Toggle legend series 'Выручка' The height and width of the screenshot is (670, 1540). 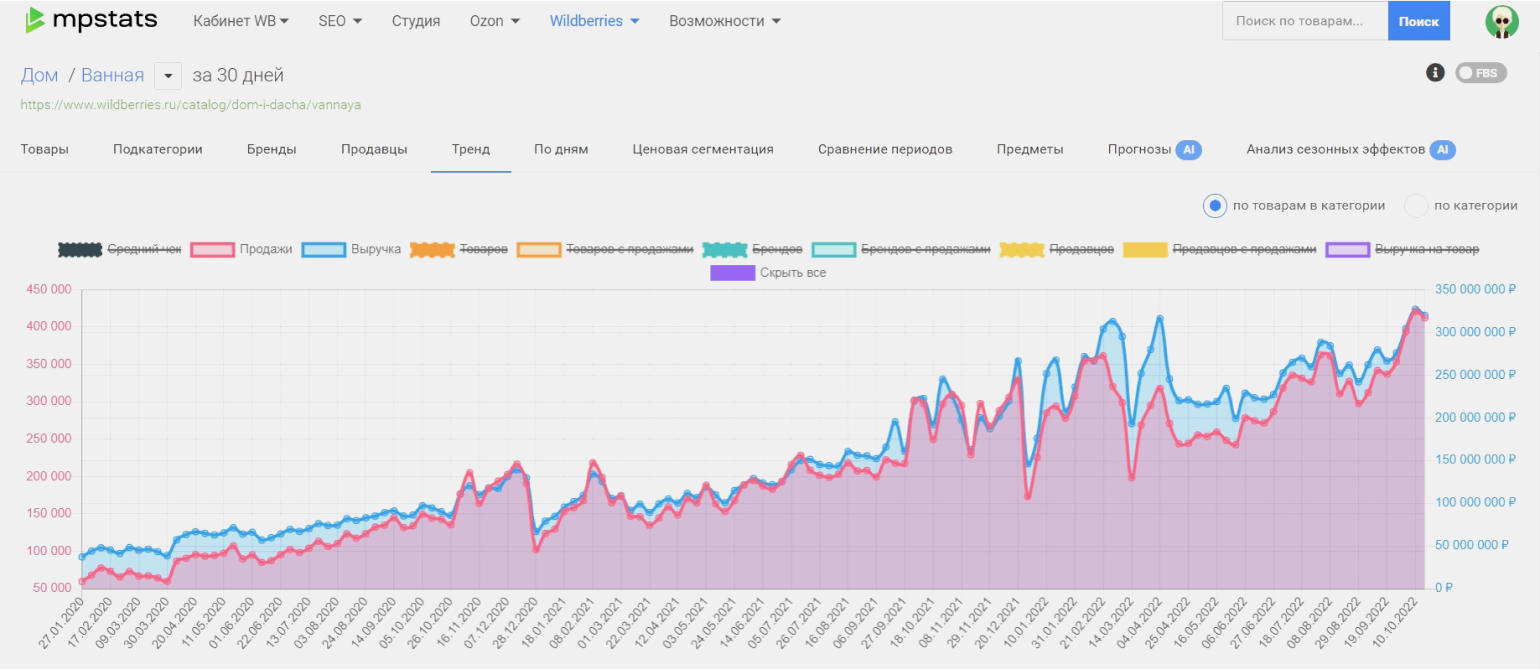point(351,249)
